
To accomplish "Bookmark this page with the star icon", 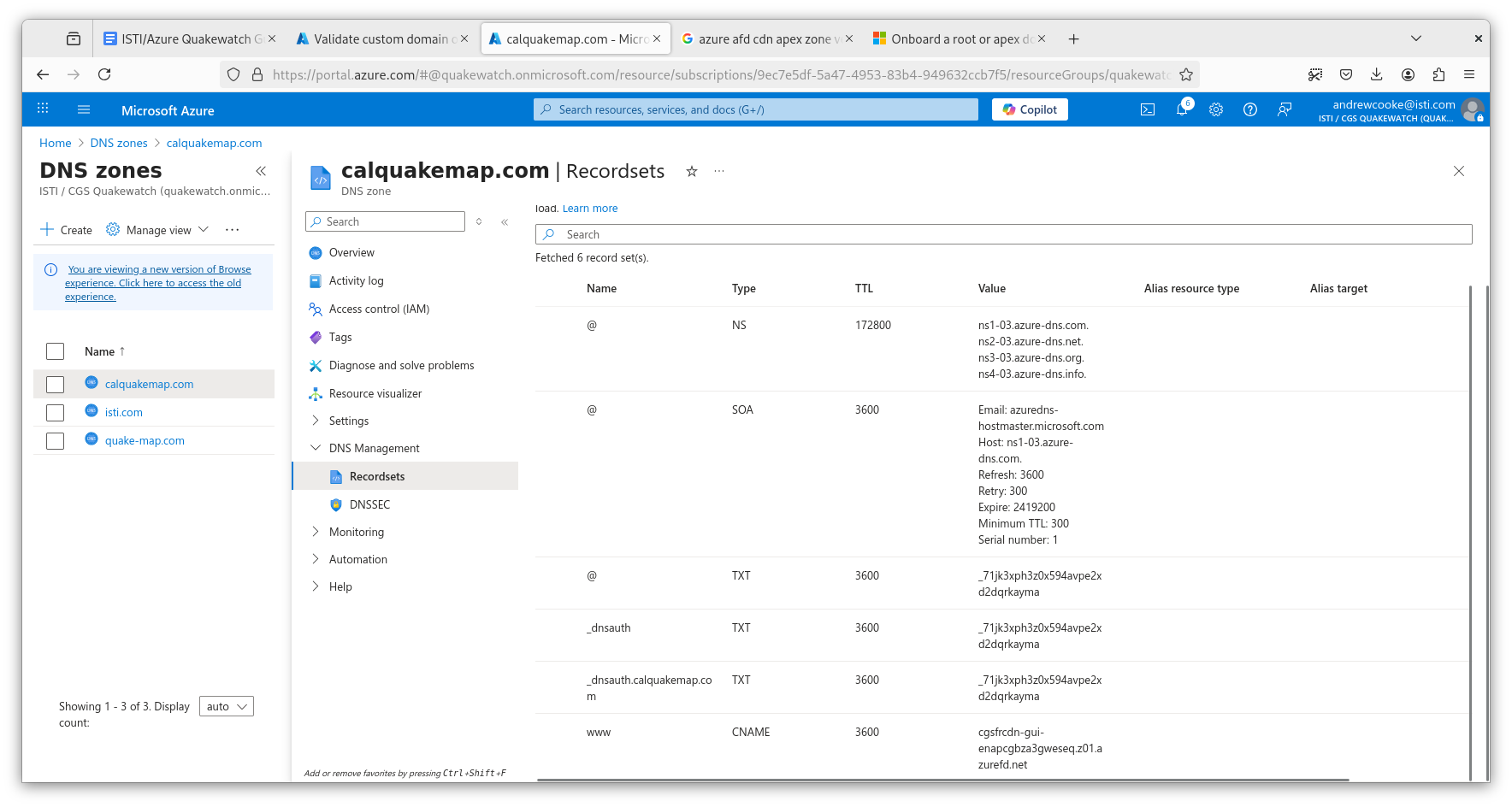I will 1186,74.
